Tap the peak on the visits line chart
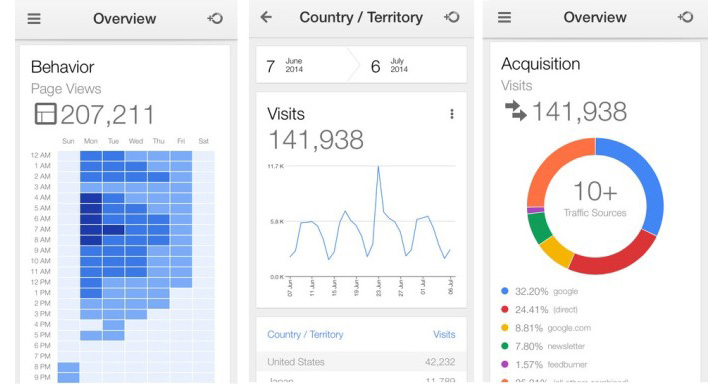Viewport: 724px width, 385px height. coord(379,166)
